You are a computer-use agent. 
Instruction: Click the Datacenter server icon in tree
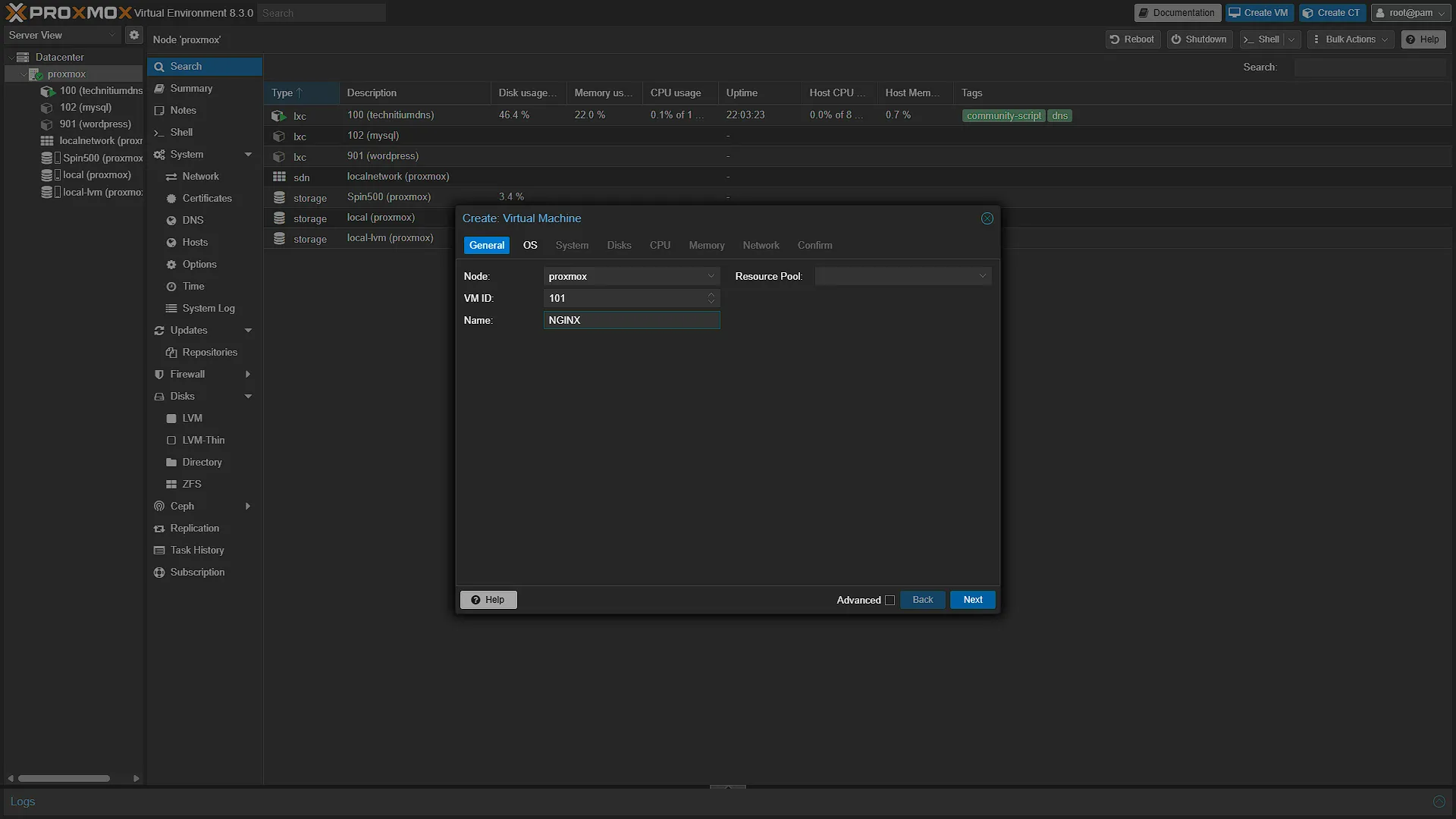click(x=23, y=57)
